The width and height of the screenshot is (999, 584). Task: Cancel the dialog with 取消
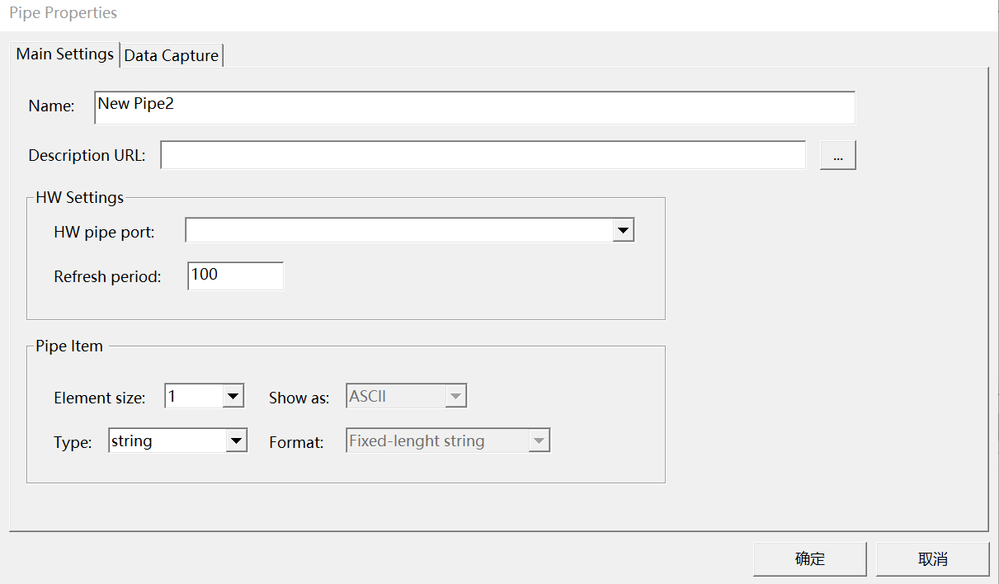[932, 559]
